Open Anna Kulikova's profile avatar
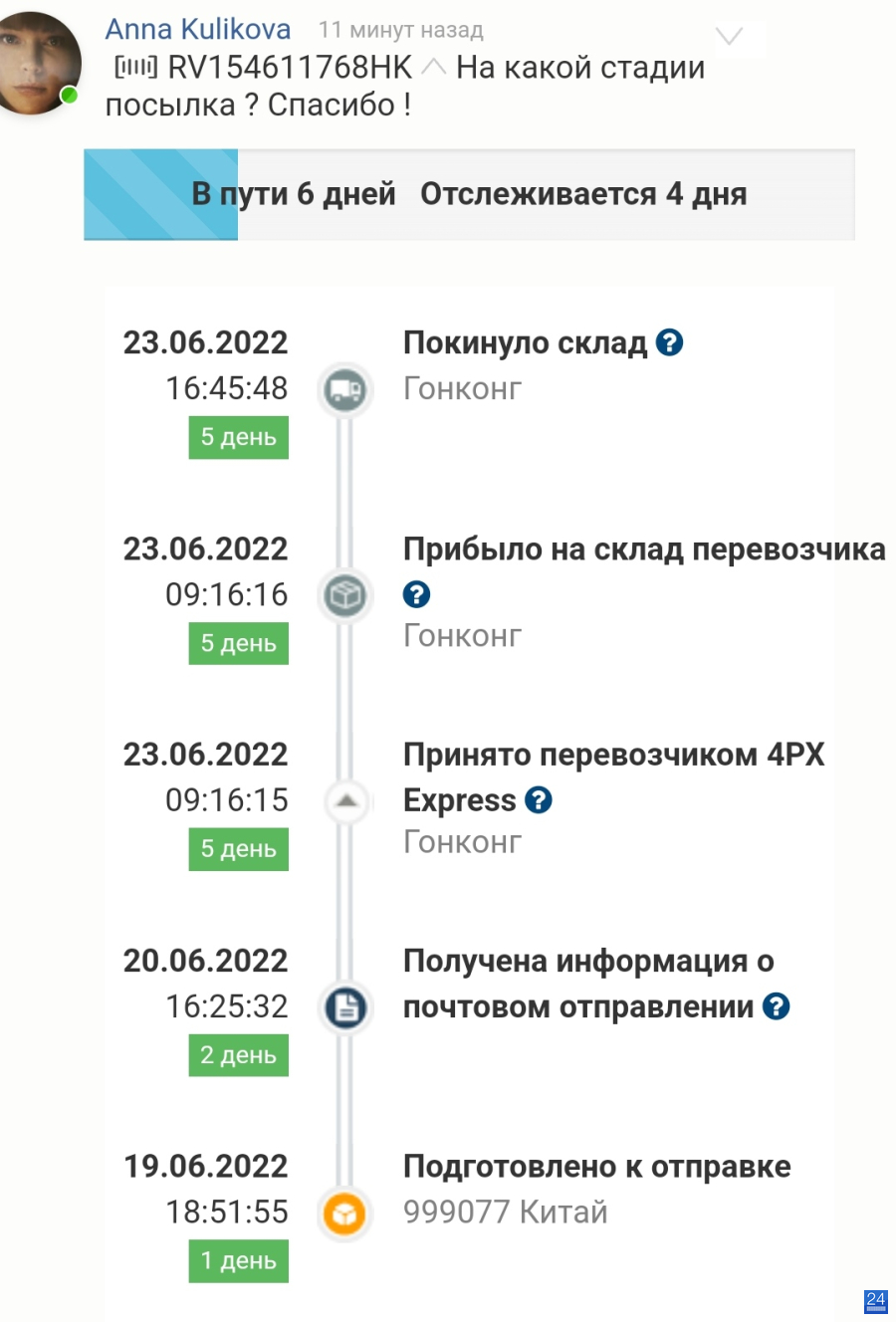The width and height of the screenshot is (896, 1322). point(38,63)
